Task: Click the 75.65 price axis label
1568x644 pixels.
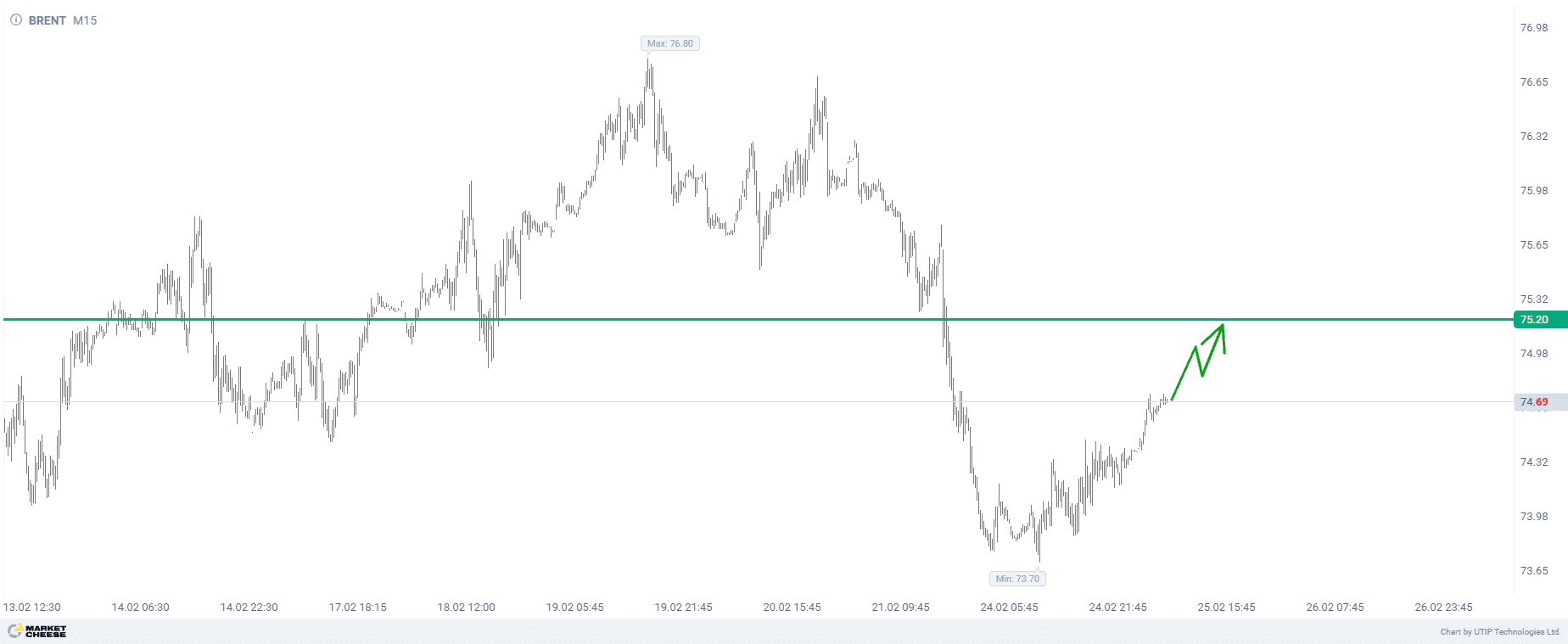Action: pyautogui.click(x=1534, y=245)
